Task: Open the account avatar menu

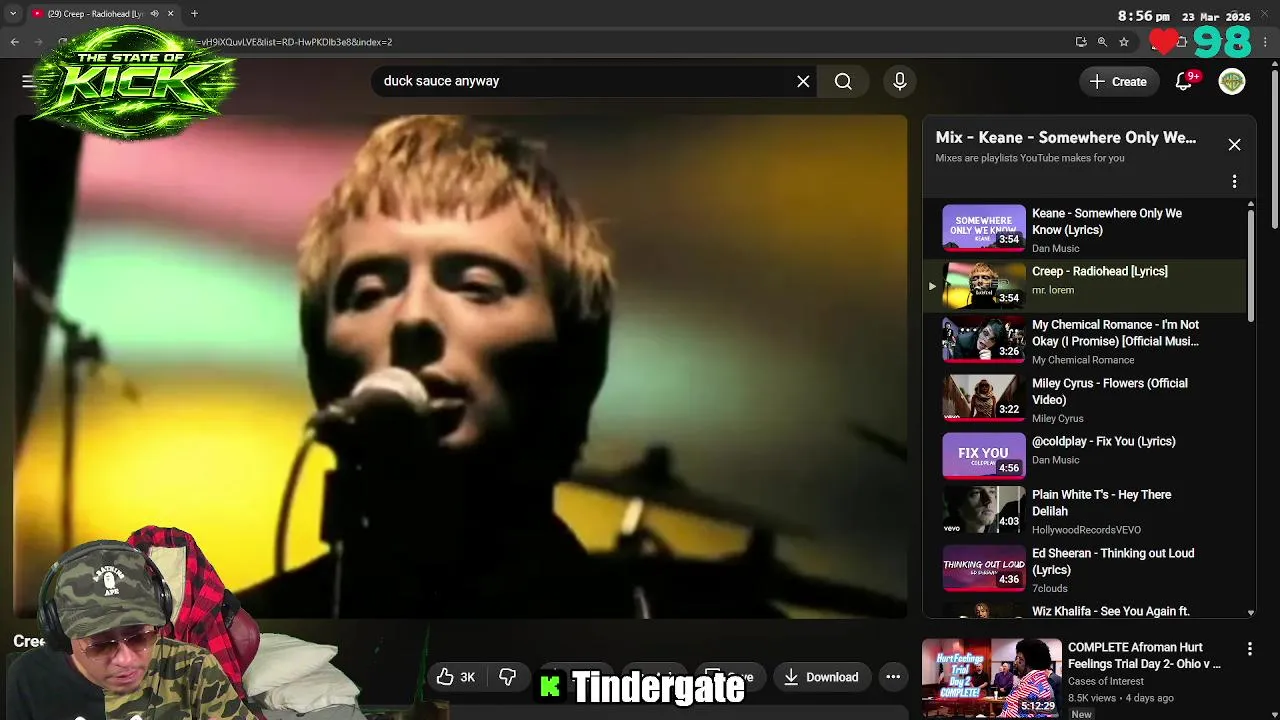Action: (1232, 81)
